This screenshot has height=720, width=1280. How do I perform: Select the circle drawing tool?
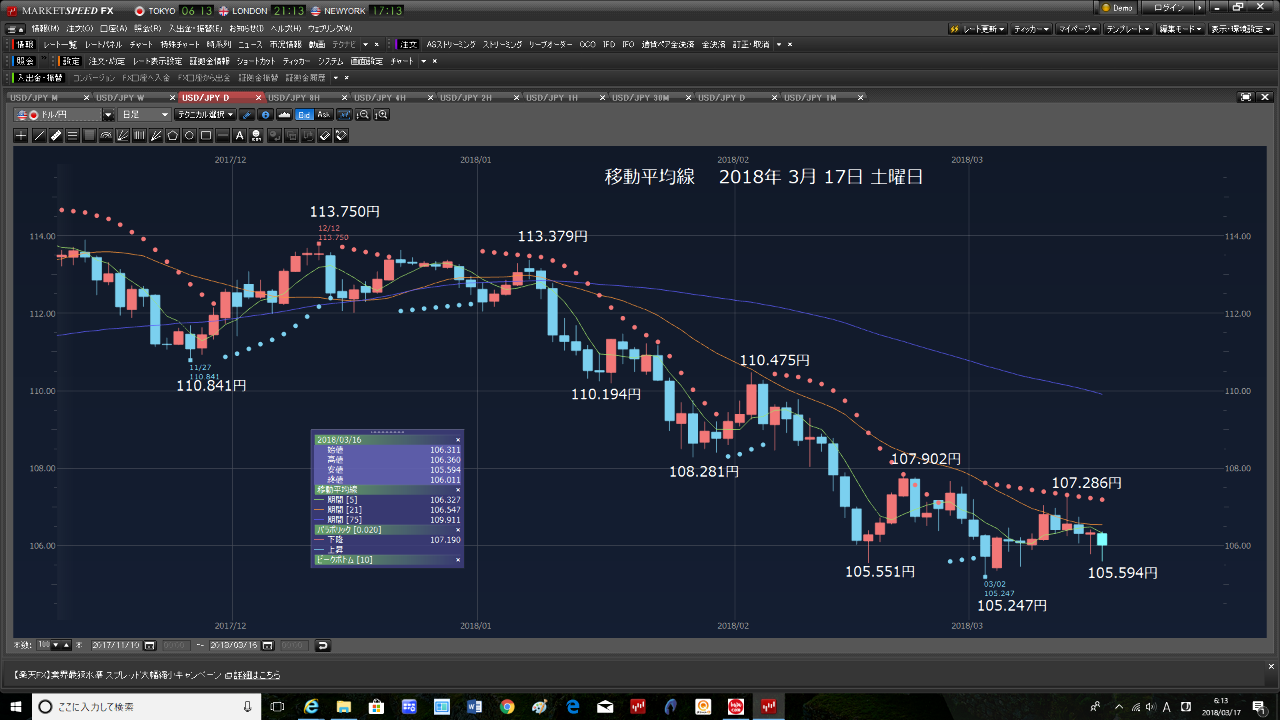189,135
